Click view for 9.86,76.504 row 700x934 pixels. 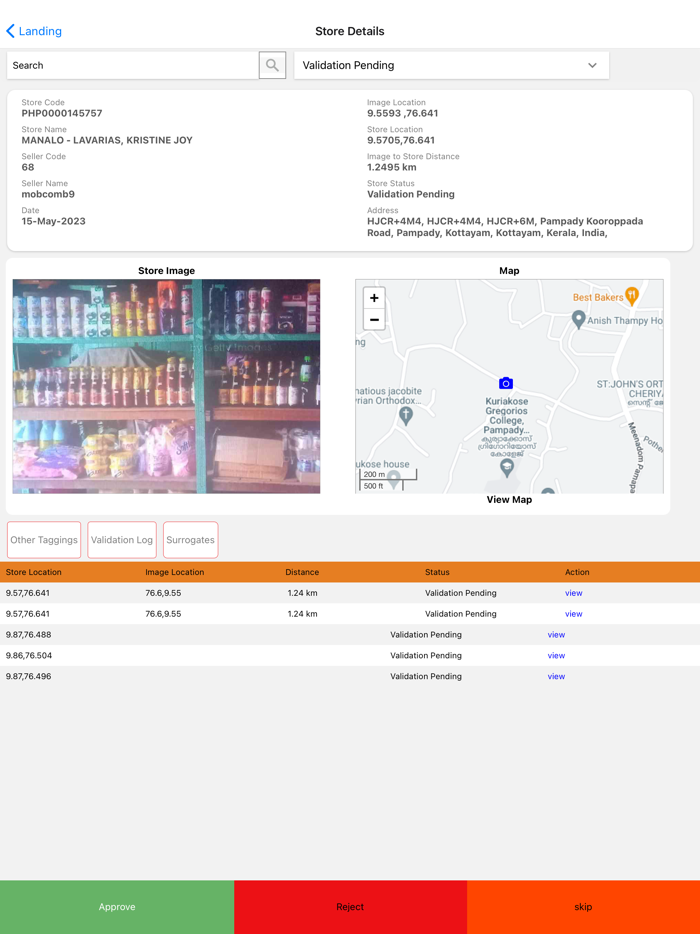[x=556, y=655]
